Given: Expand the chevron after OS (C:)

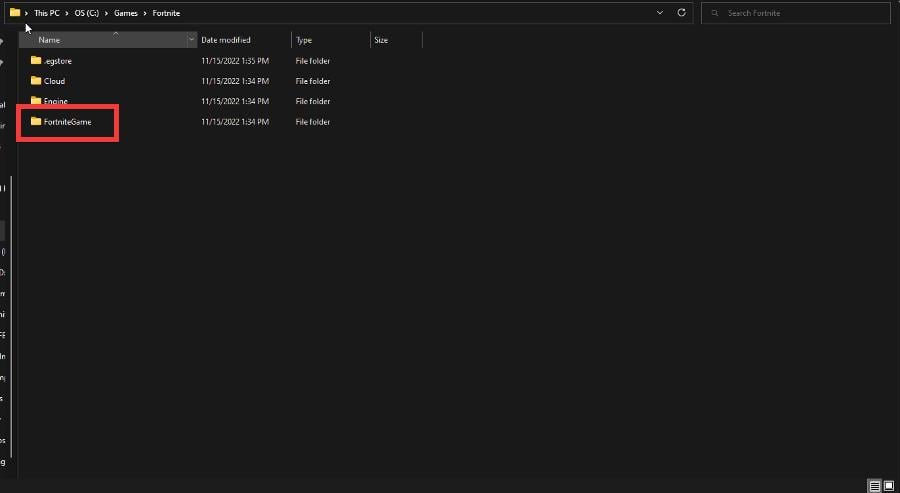Looking at the screenshot, I should click(x=107, y=13).
